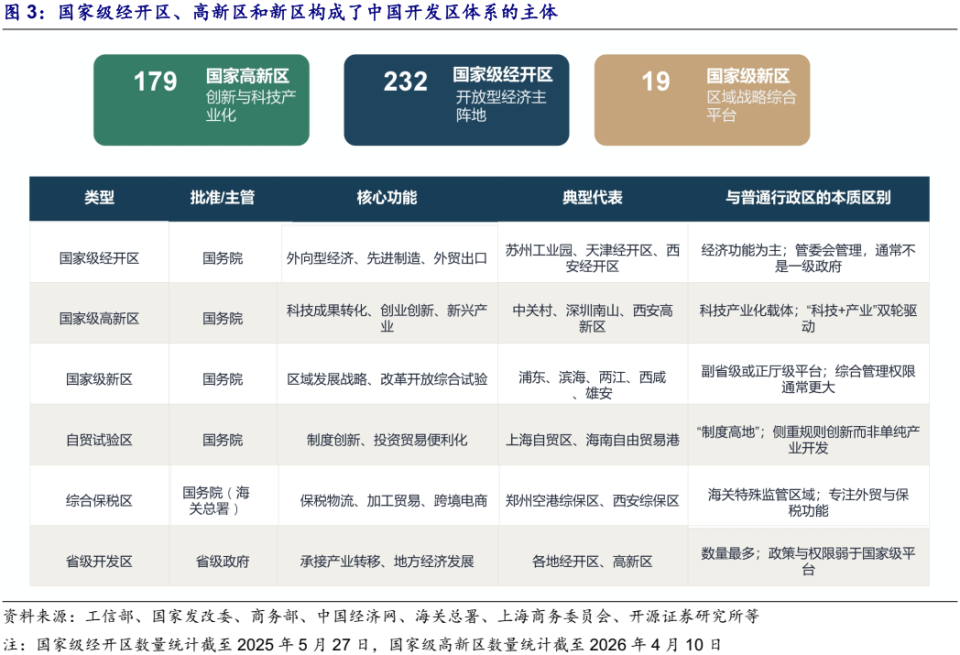Click the tan 19 国家级新区 card

pos(702,100)
